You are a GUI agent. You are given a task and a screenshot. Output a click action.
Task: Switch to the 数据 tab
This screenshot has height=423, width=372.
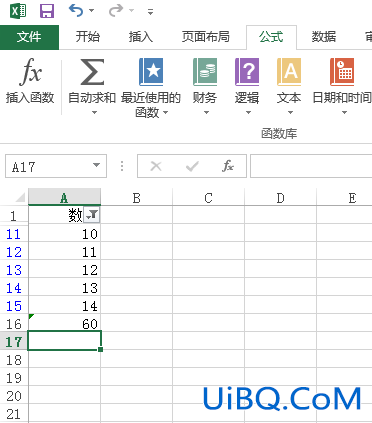click(x=324, y=37)
